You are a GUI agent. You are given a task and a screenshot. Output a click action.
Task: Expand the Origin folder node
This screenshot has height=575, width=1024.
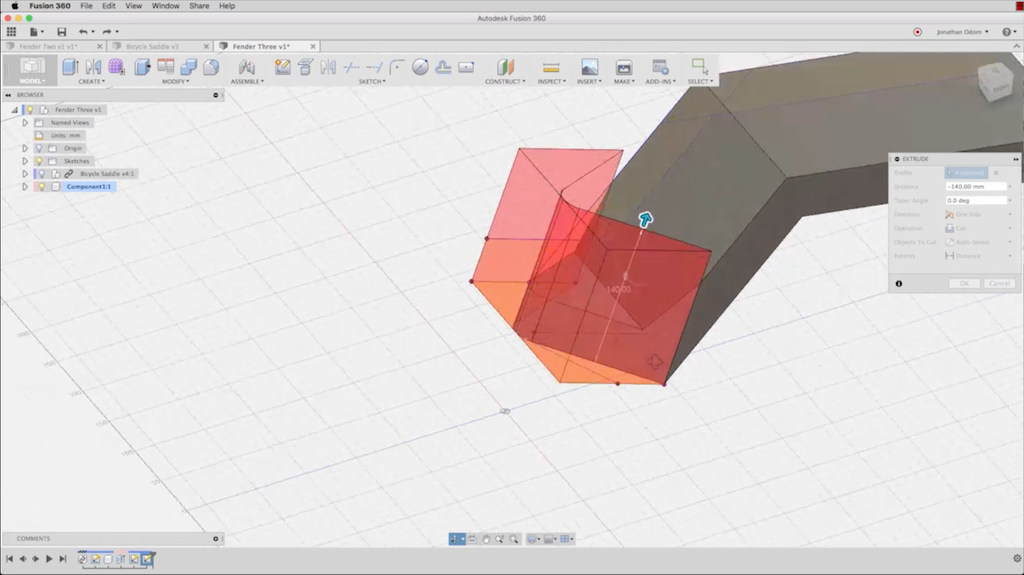(25, 148)
